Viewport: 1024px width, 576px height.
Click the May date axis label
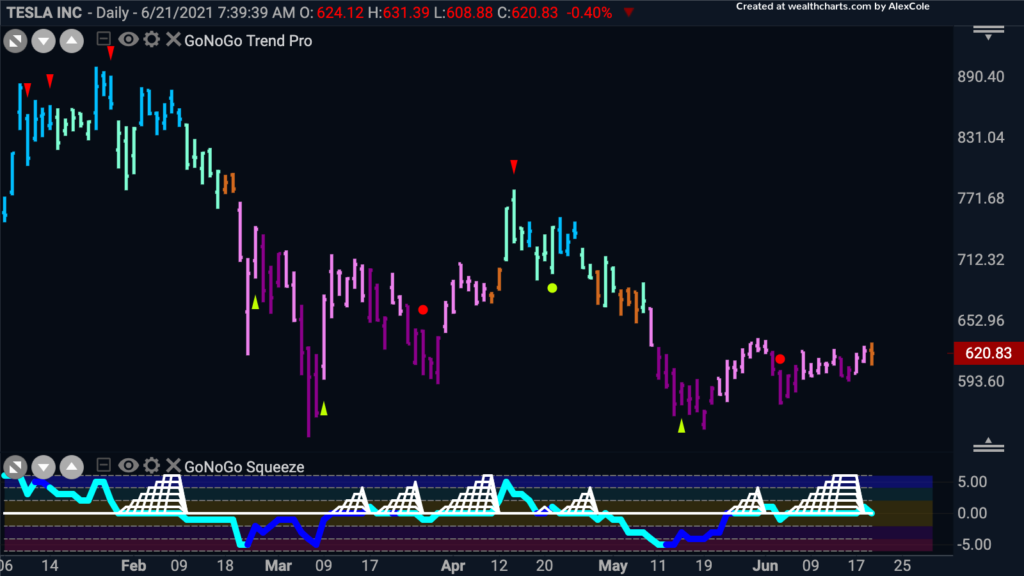[613, 566]
